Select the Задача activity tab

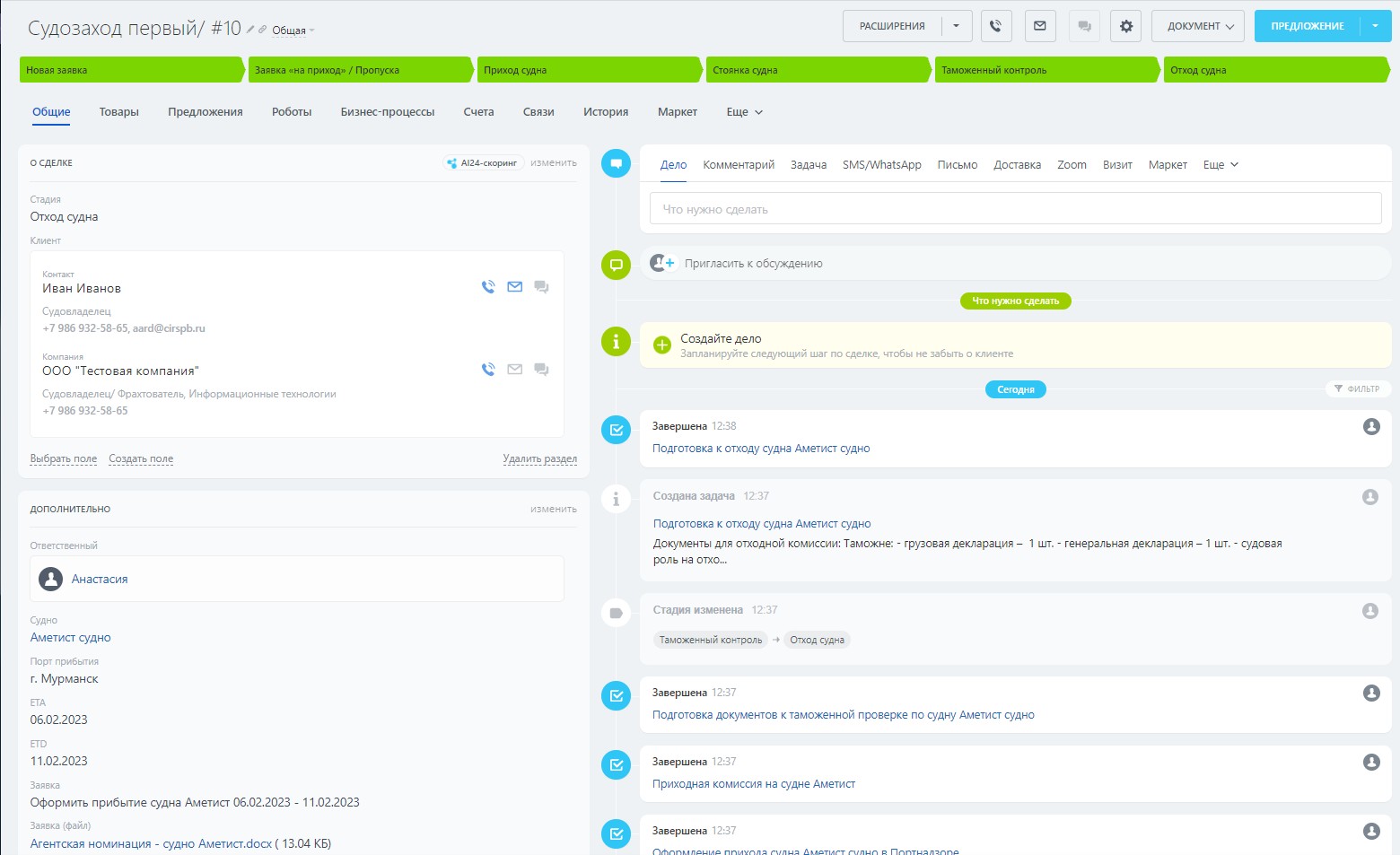click(x=809, y=165)
